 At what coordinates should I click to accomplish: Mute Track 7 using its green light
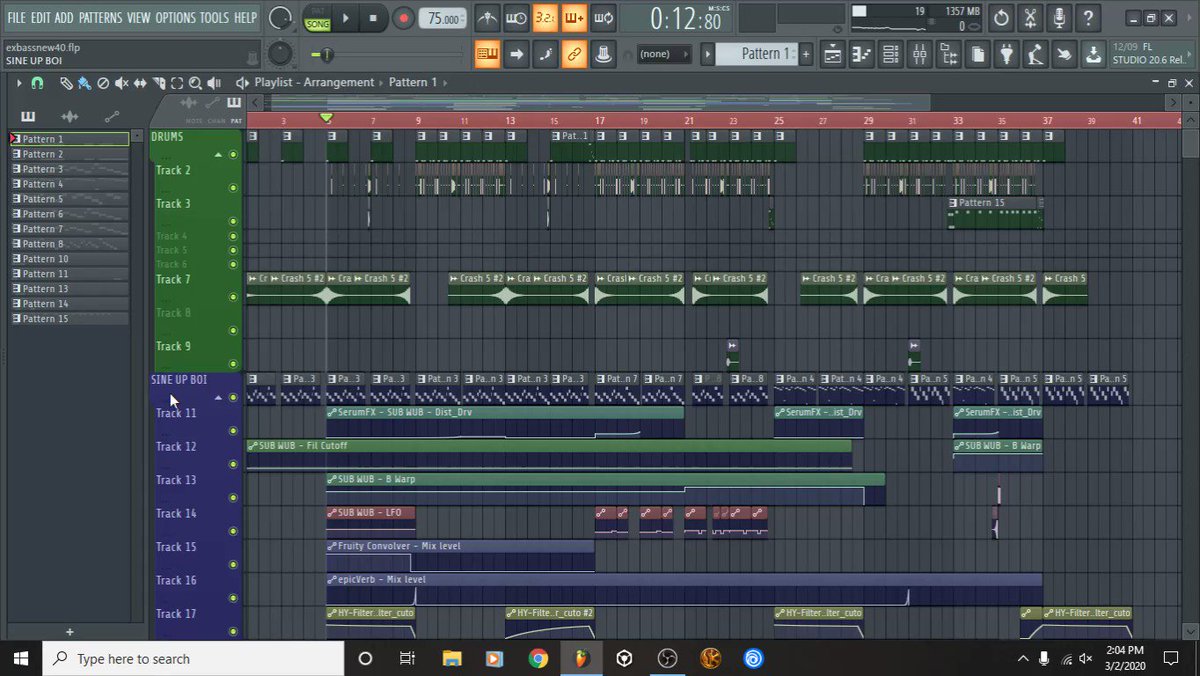pyautogui.click(x=233, y=297)
